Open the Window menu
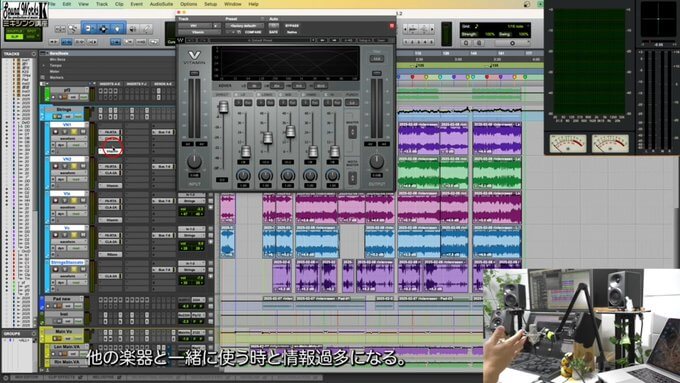The width and height of the screenshot is (680, 383). tap(233, 4)
